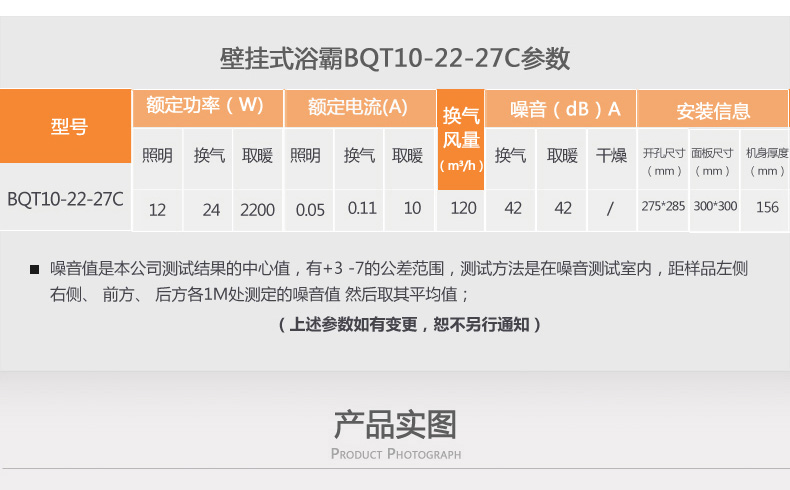Screen dimensions: 790x490
Task: Select the 0.05 lighting current value
Action: (x=310, y=210)
